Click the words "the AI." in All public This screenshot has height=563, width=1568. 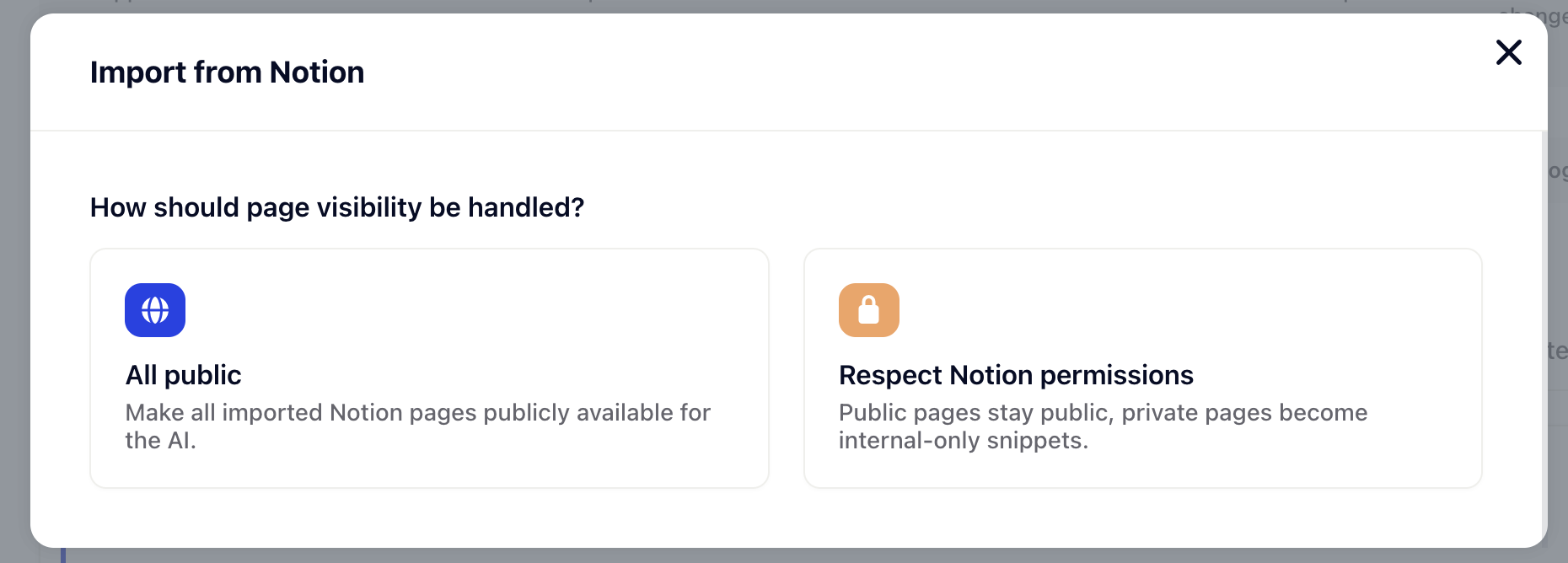click(160, 441)
